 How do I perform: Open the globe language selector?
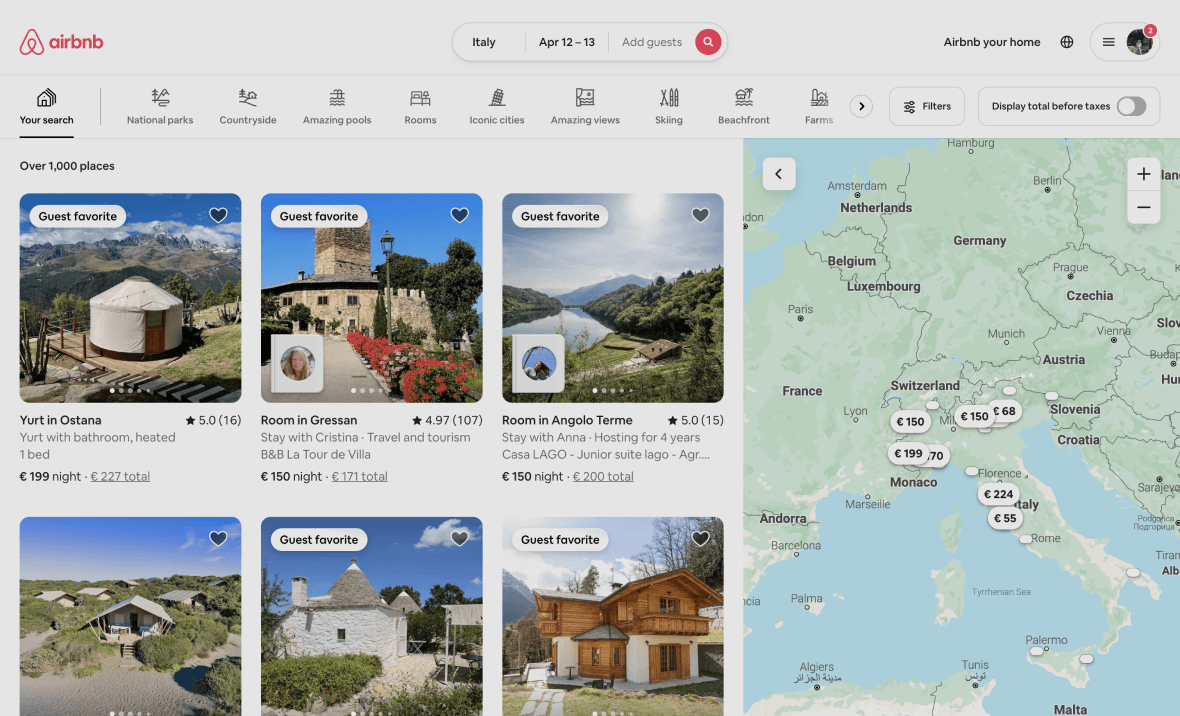[x=1066, y=42]
